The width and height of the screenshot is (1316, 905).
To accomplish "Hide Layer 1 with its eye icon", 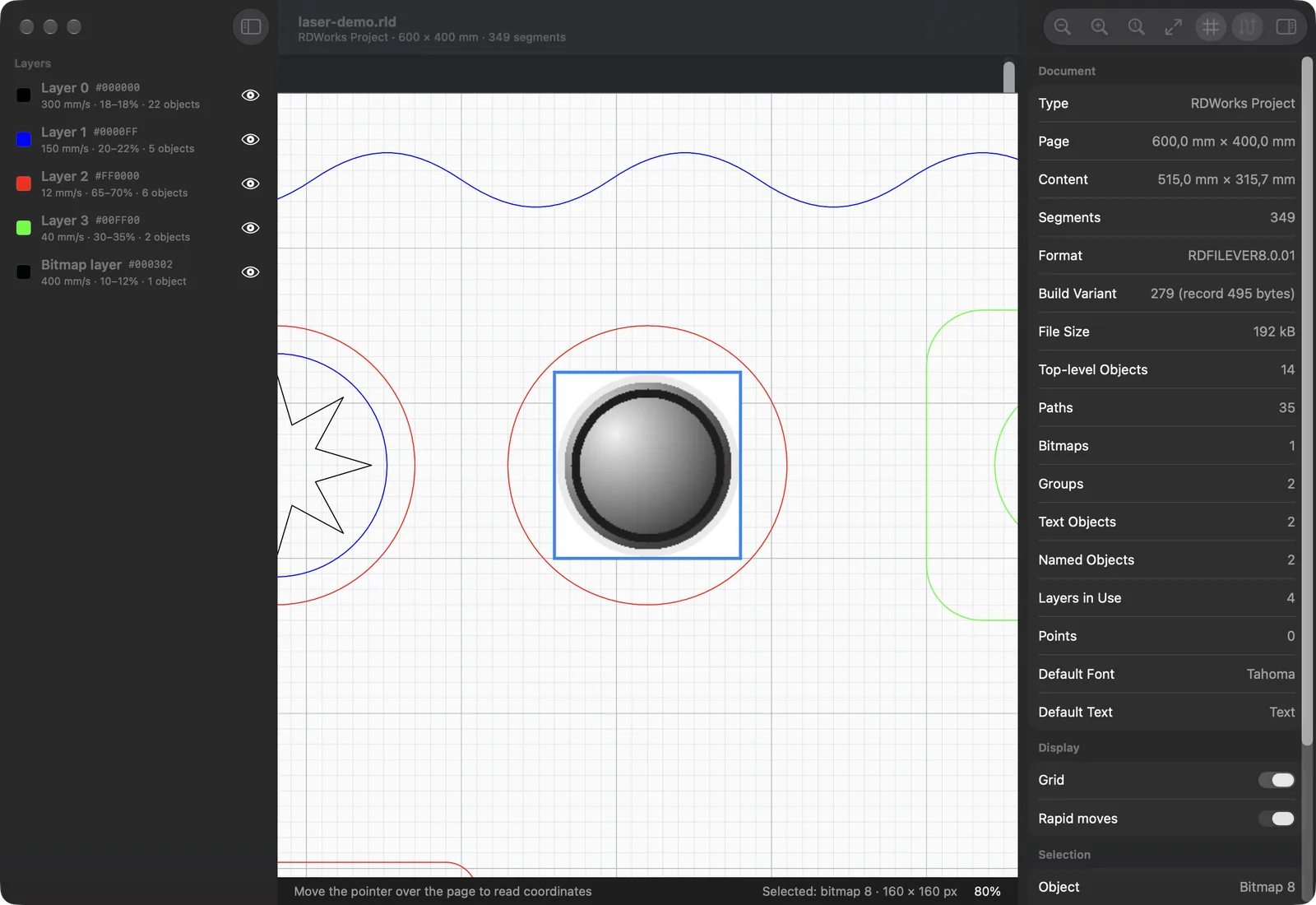I will click(251, 140).
